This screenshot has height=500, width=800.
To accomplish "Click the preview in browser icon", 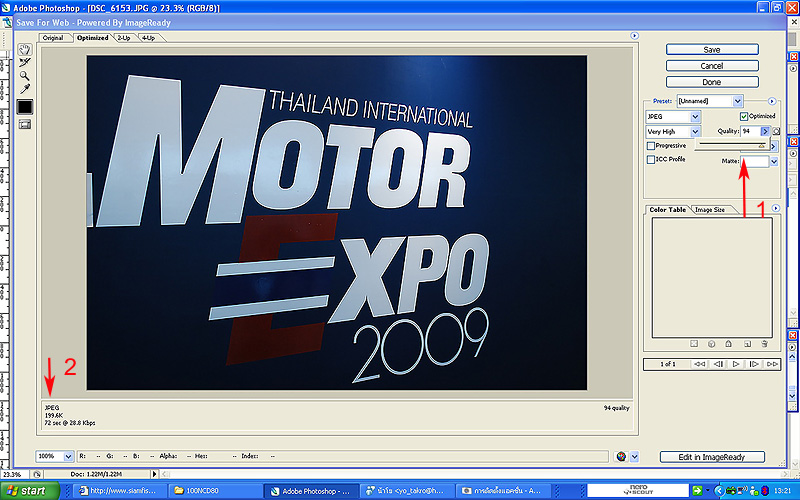I will (621, 457).
